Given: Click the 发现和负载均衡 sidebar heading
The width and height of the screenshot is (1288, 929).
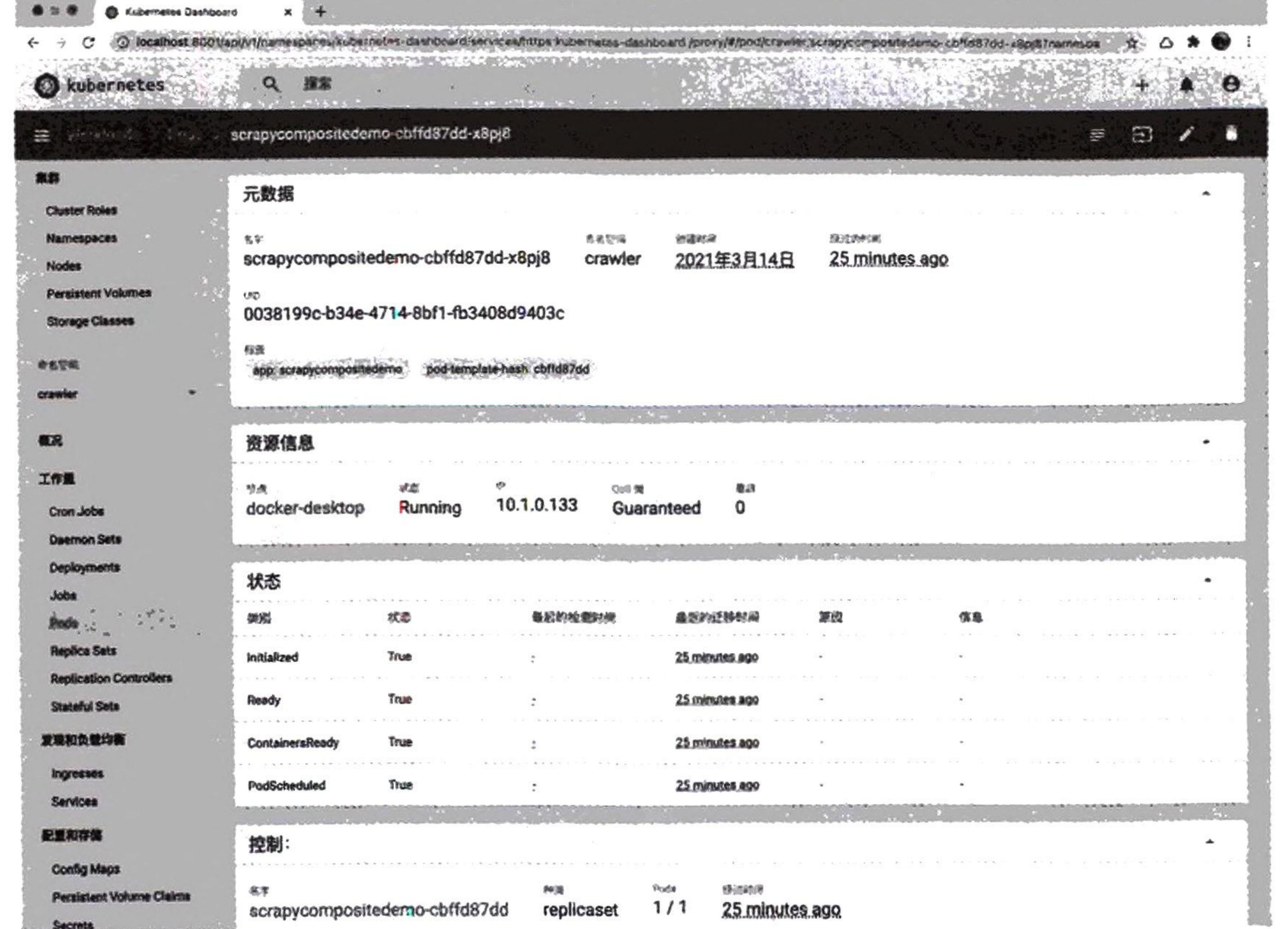Looking at the screenshot, I should [84, 739].
